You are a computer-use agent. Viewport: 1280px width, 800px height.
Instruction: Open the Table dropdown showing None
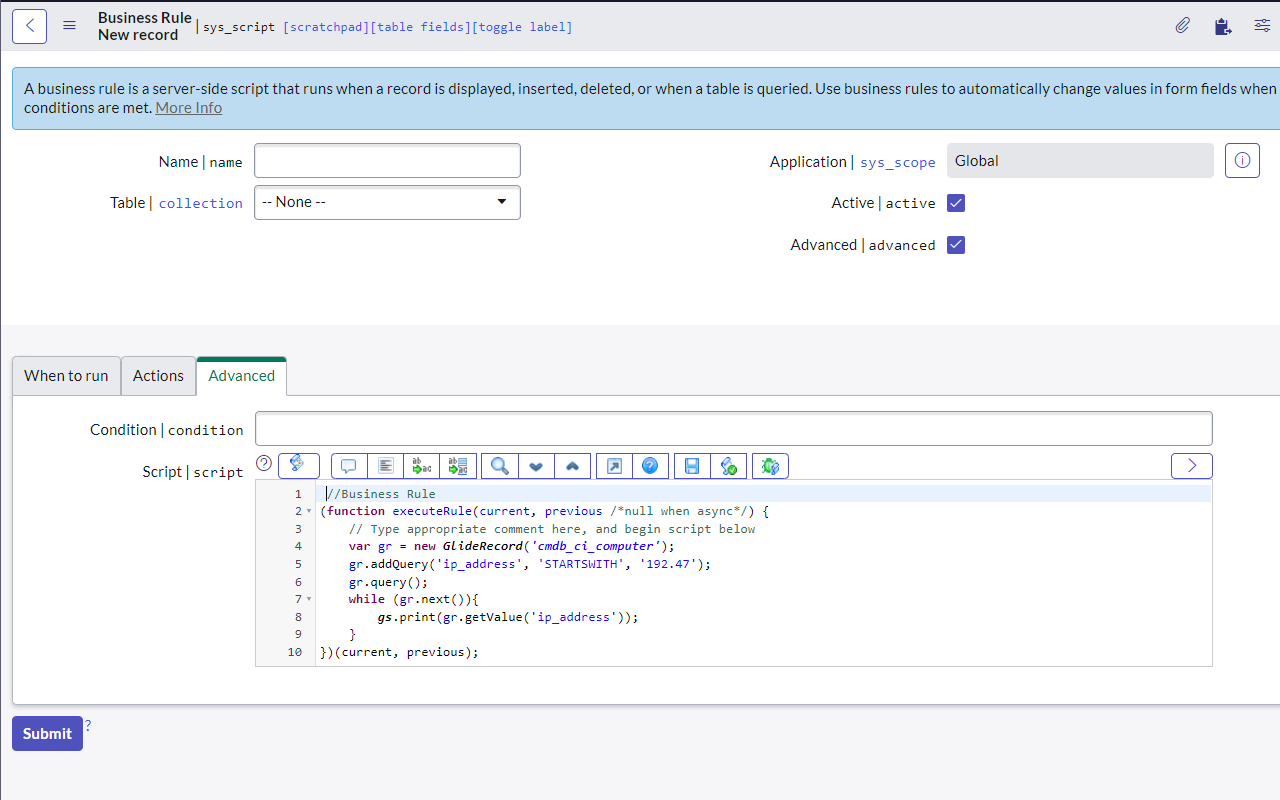tap(387, 202)
